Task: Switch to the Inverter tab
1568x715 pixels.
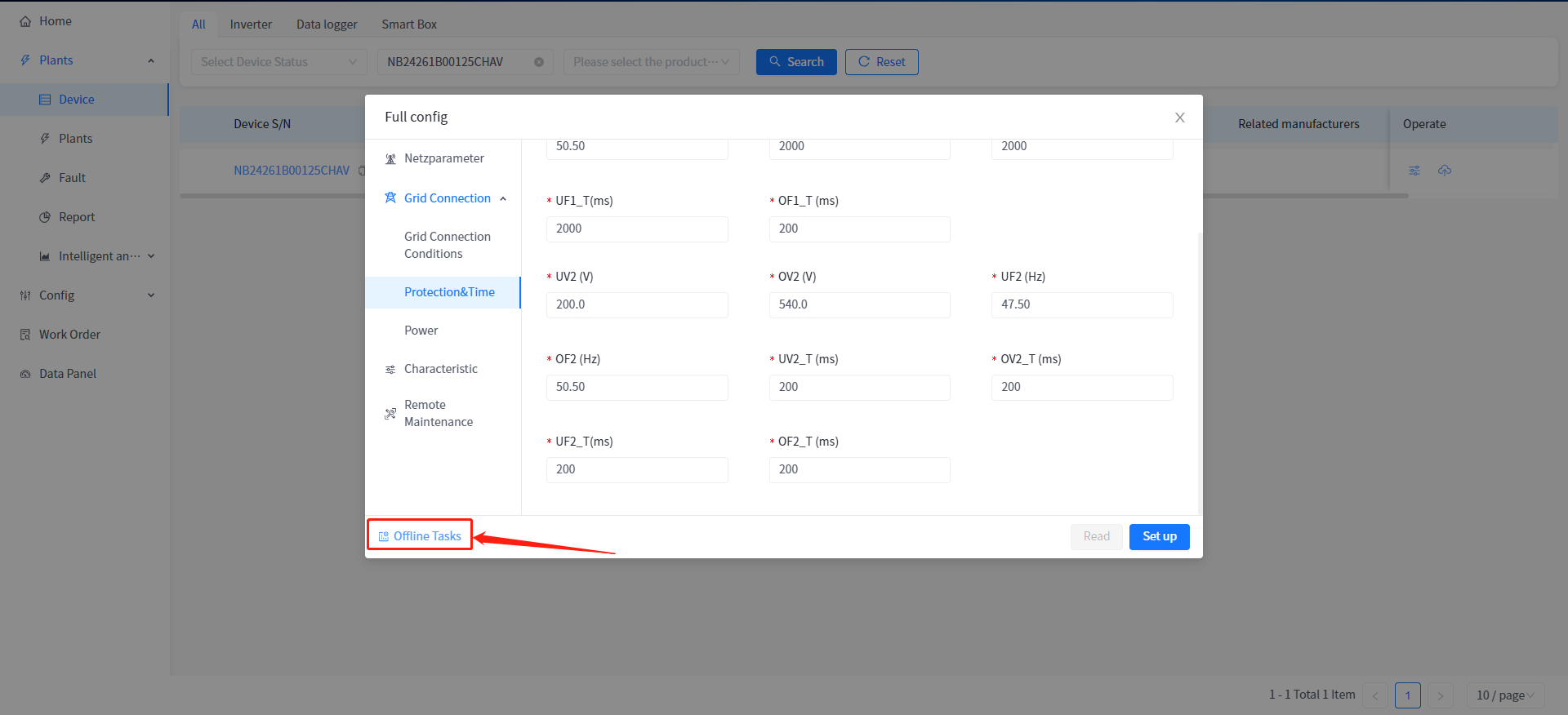Action: (251, 24)
